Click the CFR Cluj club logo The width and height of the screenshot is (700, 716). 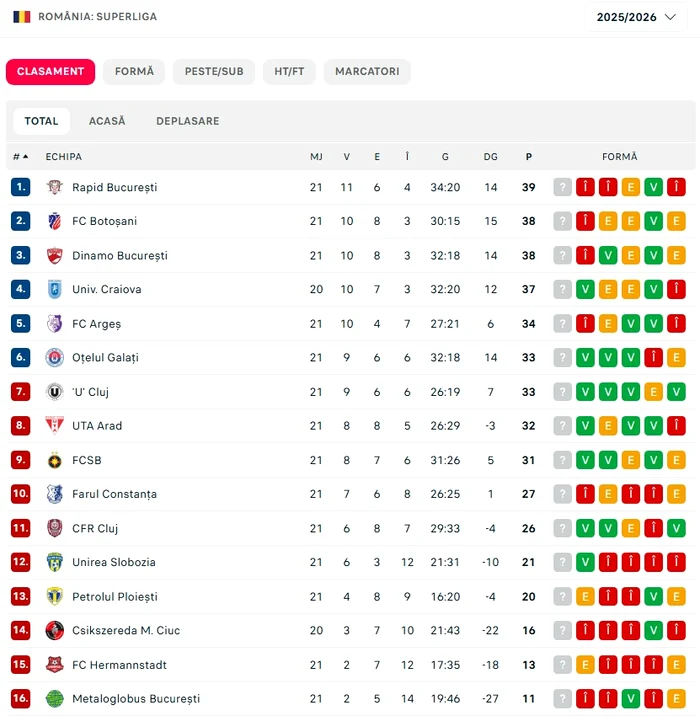[55, 528]
